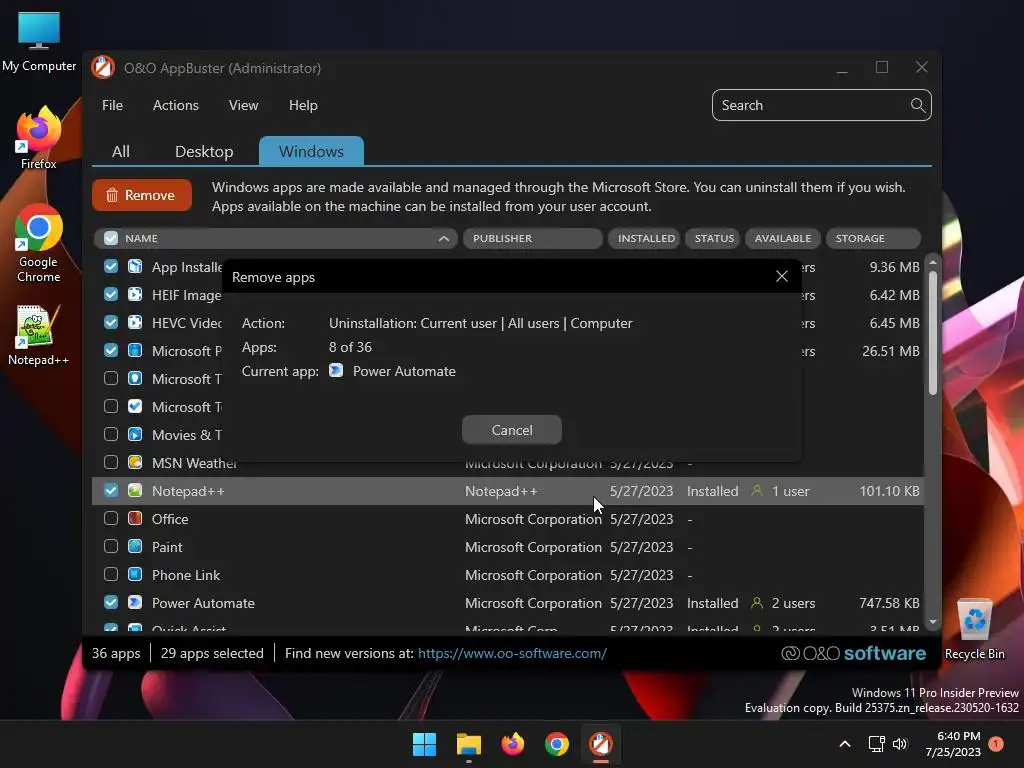This screenshot has height=768, width=1024.
Task: Click the search magnifier icon
Action: tap(918, 105)
